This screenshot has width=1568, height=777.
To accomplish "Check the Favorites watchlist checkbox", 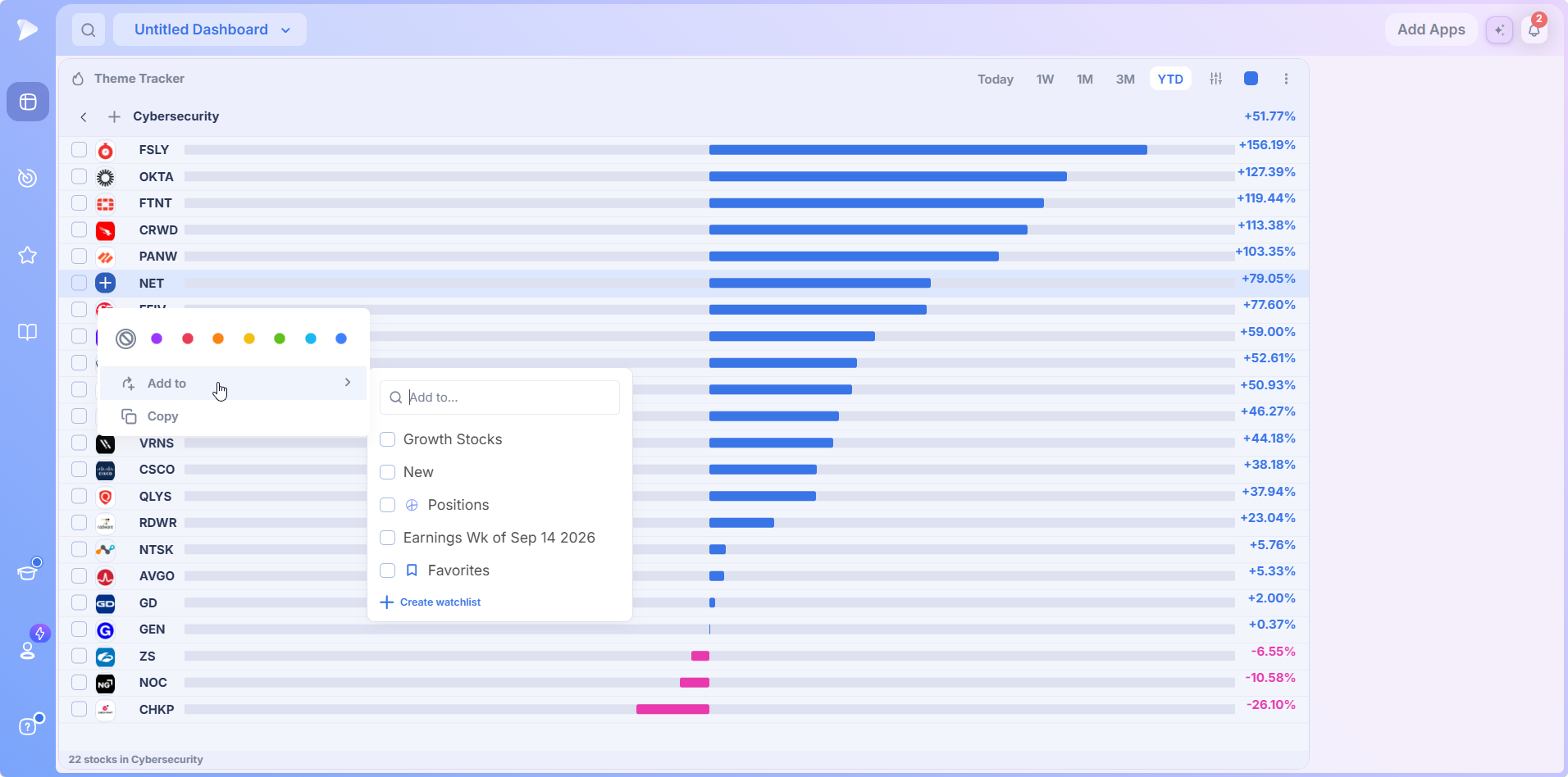I will (388, 570).
